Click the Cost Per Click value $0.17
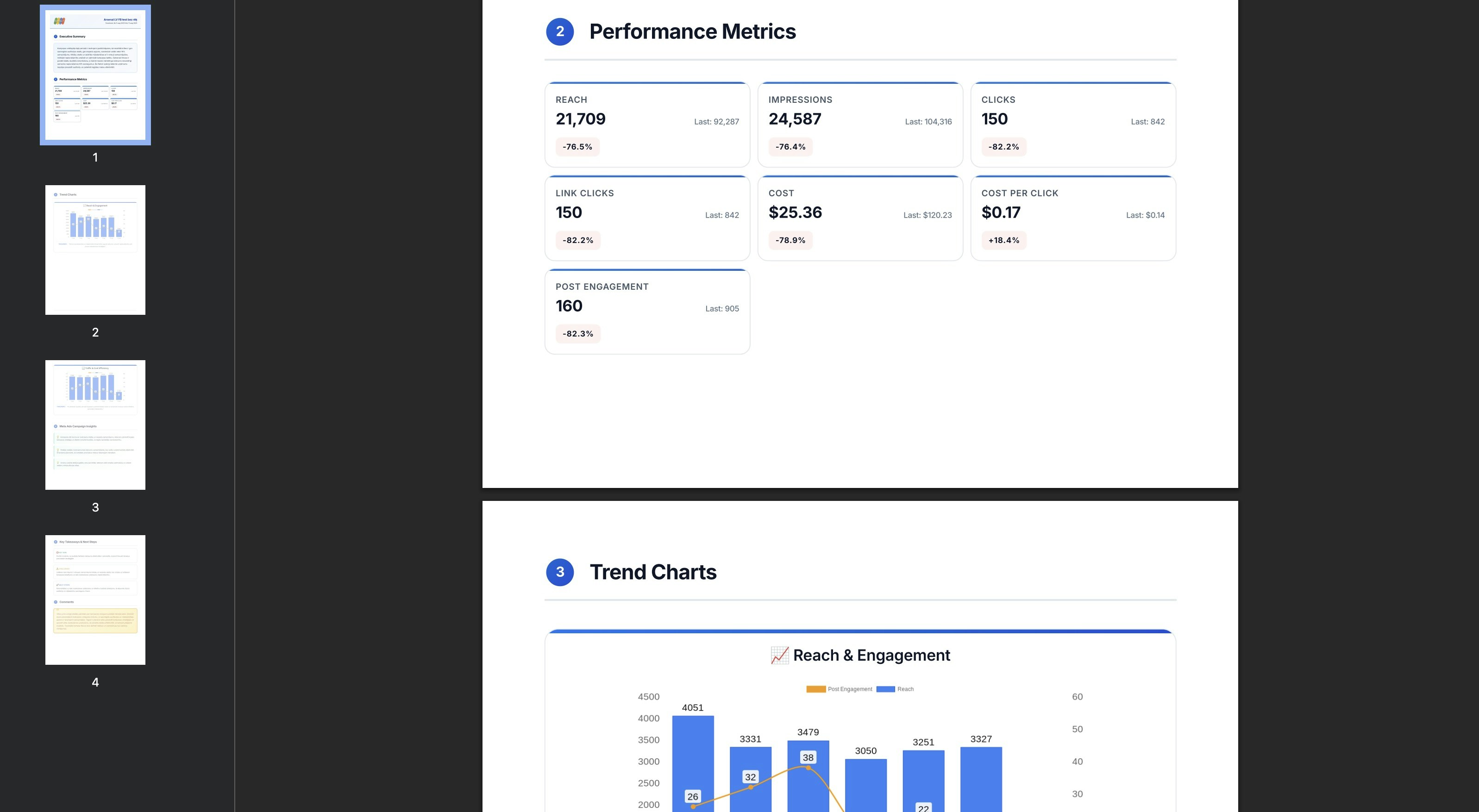Image resolution: width=1479 pixels, height=812 pixels. click(x=1001, y=212)
